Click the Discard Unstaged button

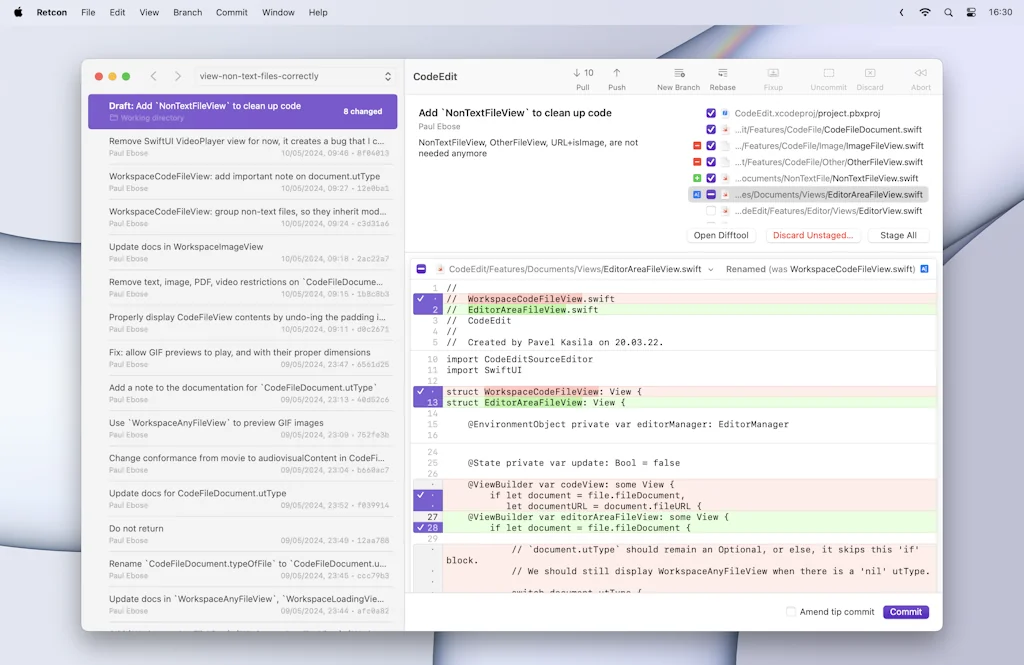pos(811,236)
